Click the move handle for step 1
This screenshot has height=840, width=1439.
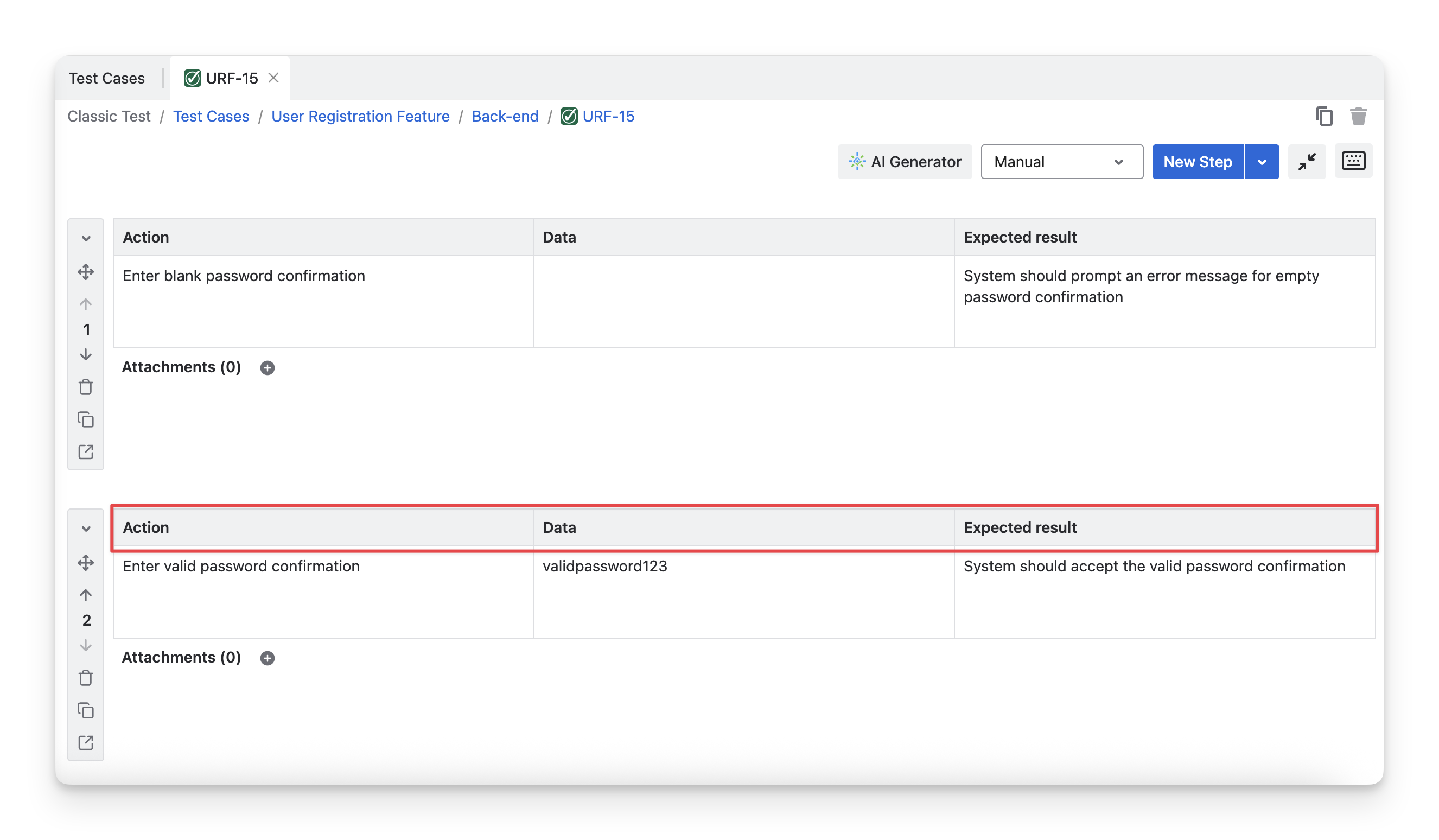(86, 272)
